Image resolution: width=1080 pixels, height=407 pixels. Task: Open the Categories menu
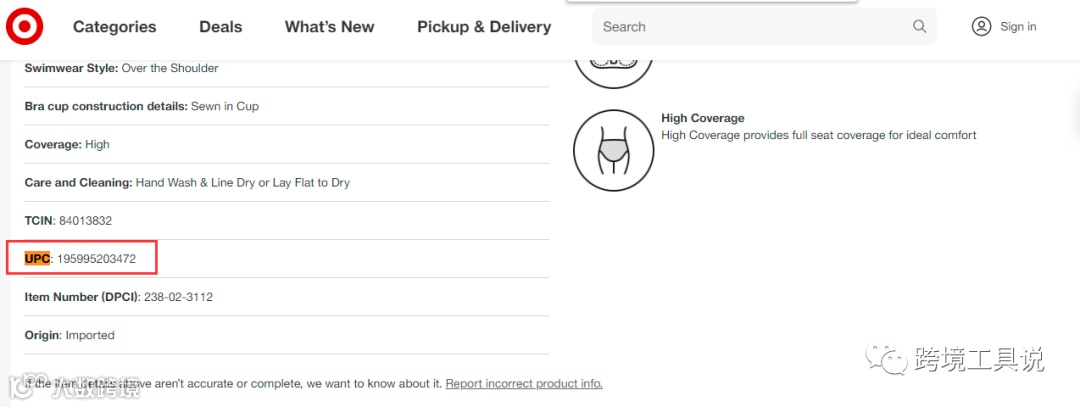pos(114,27)
